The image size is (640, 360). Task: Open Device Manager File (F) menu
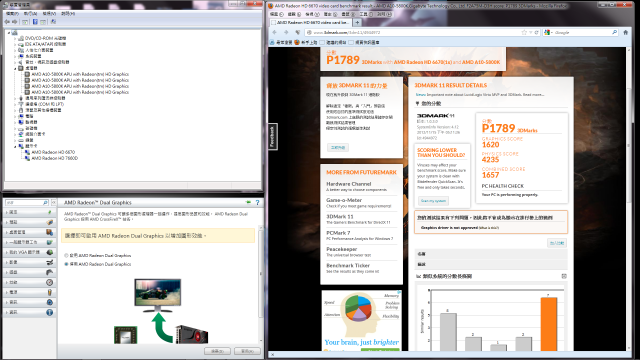pos(12,13)
